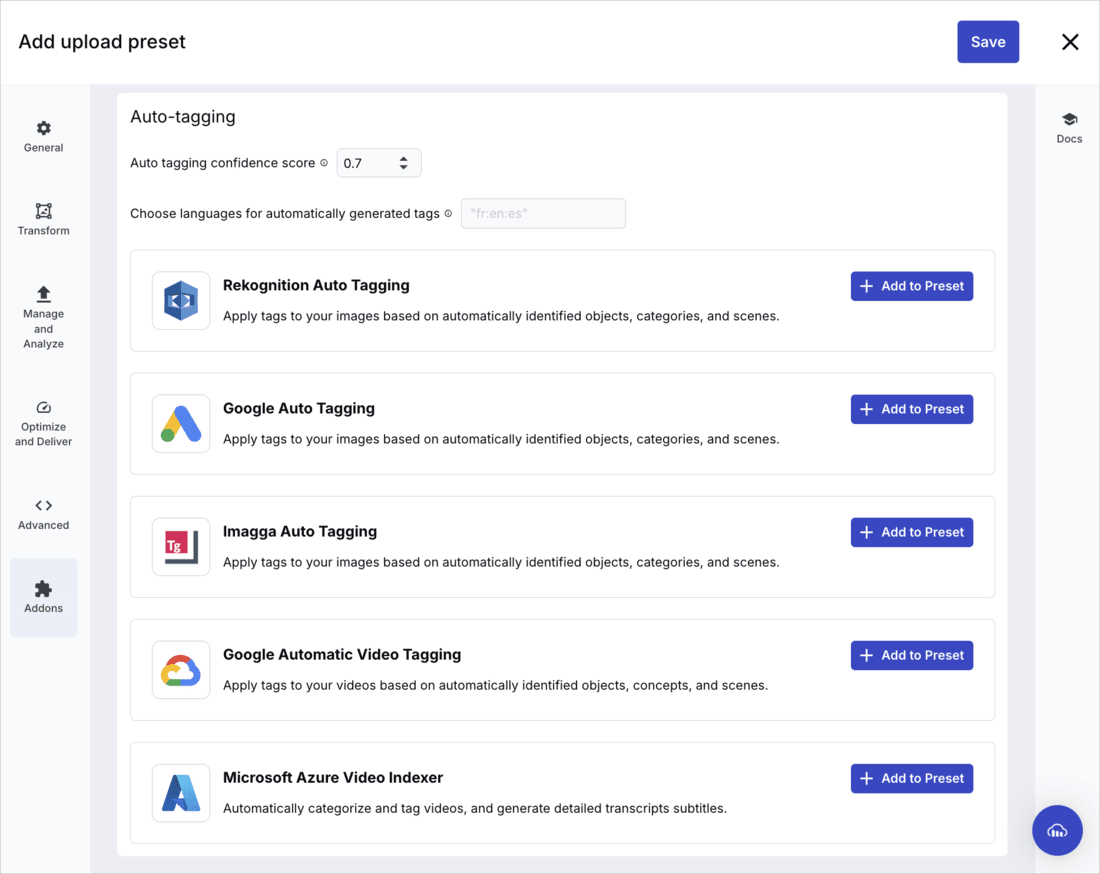The width and height of the screenshot is (1100, 874).
Task: Click the Microsoft Azure Video Indexer title
Action: click(333, 778)
